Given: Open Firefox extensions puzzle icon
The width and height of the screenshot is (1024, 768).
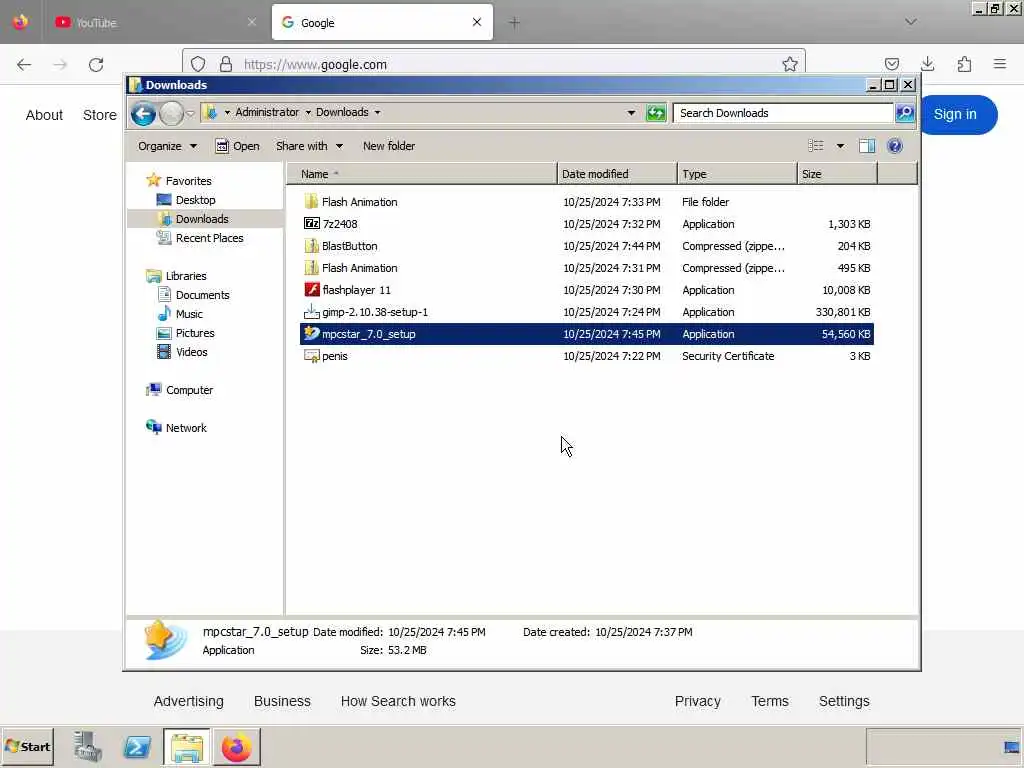Looking at the screenshot, I should [964, 64].
